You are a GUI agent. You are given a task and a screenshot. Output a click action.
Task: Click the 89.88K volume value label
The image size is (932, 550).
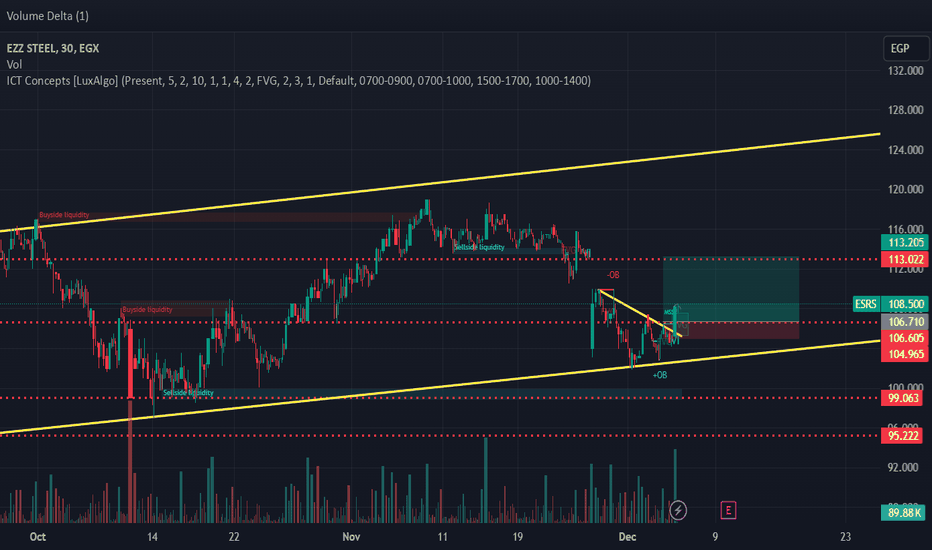[x=903, y=512]
